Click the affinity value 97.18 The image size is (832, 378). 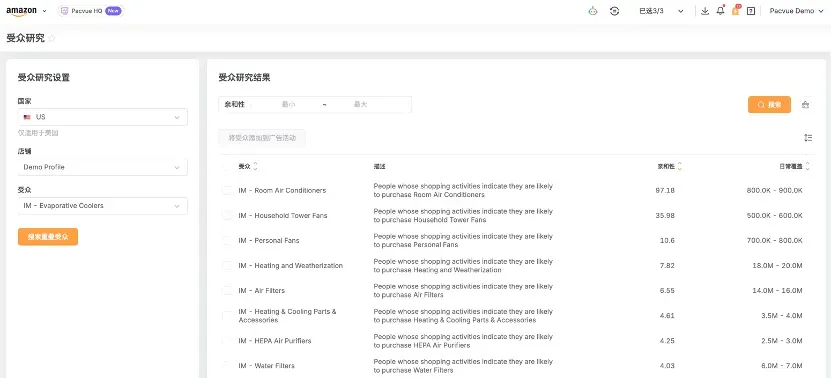pos(665,191)
